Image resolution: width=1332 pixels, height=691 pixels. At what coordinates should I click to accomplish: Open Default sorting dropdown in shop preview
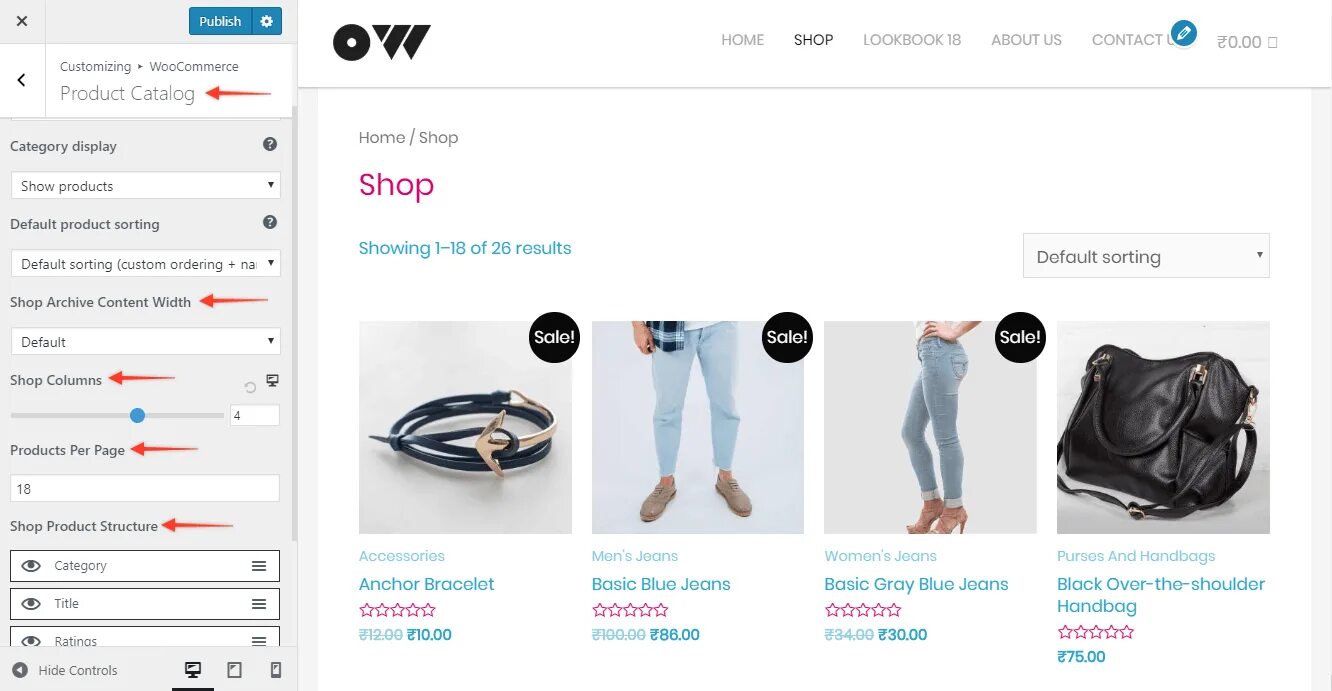coord(1146,256)
